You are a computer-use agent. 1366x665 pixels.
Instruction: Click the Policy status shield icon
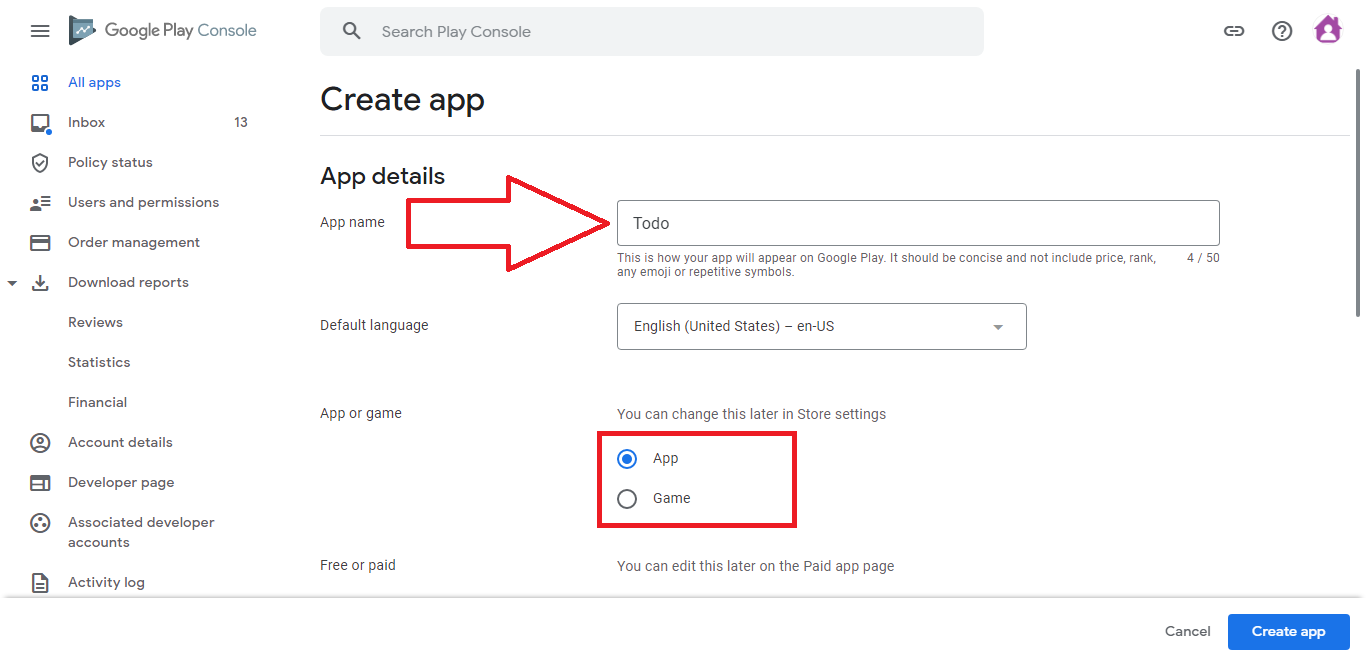click(x=40, y=162)
